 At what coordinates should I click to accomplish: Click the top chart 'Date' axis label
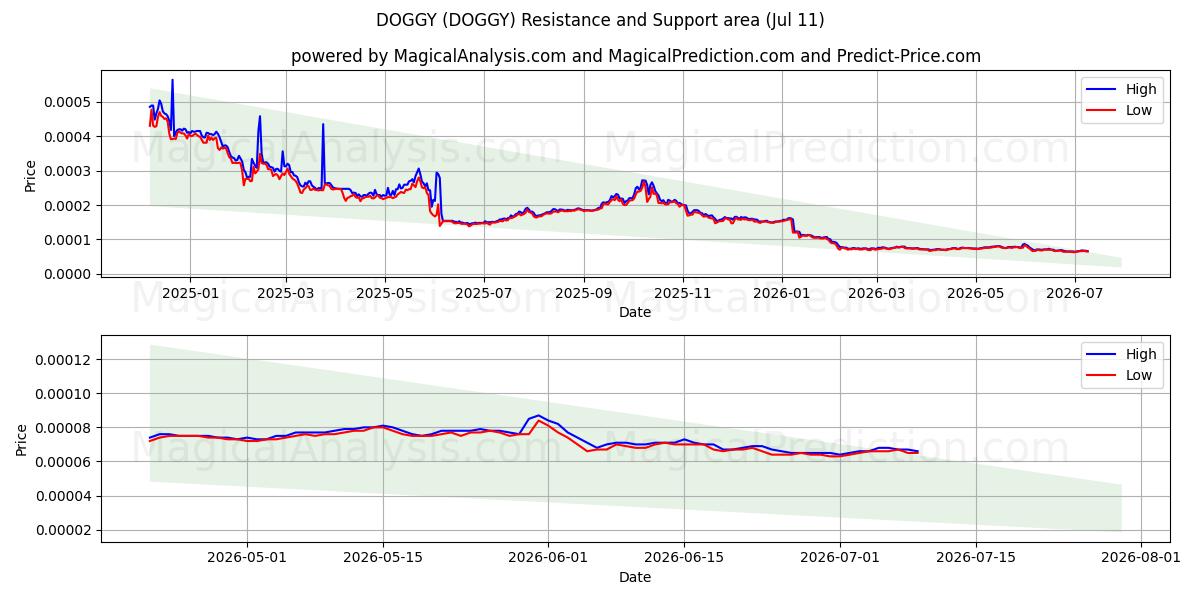pos(635,312)
